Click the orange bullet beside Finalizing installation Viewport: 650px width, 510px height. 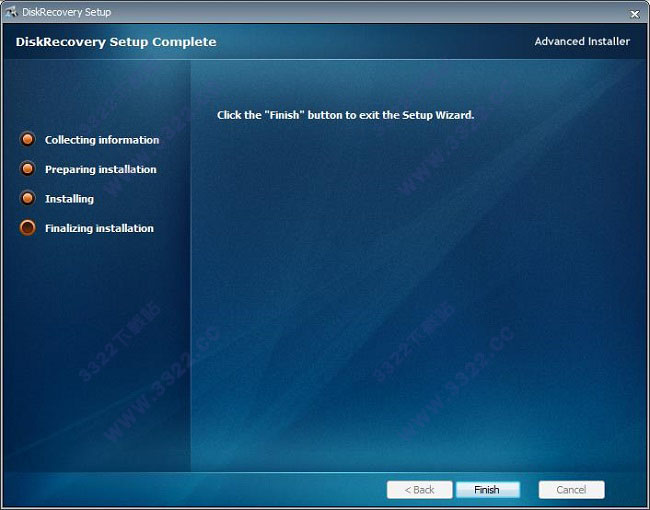[x=28, y=228]
